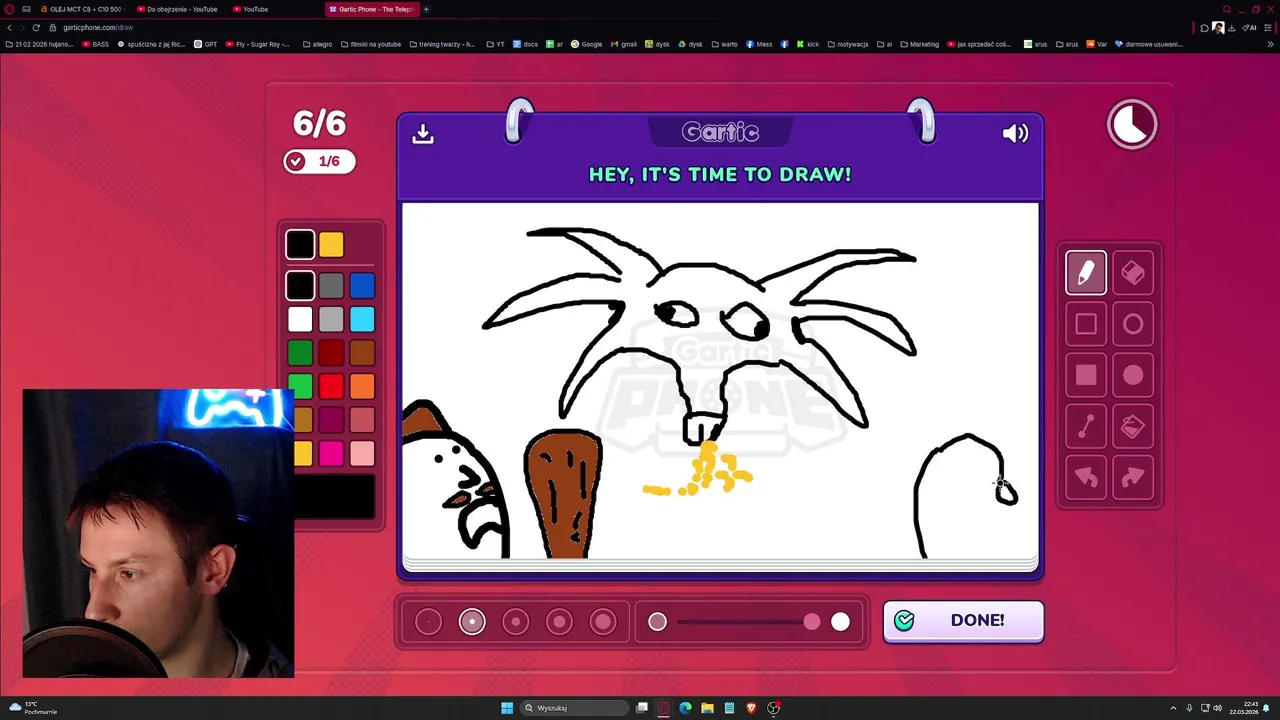Switch to the OLEJ MCT CS browser tab
The image size is (1280, 720).
click(x=85, y=9)
